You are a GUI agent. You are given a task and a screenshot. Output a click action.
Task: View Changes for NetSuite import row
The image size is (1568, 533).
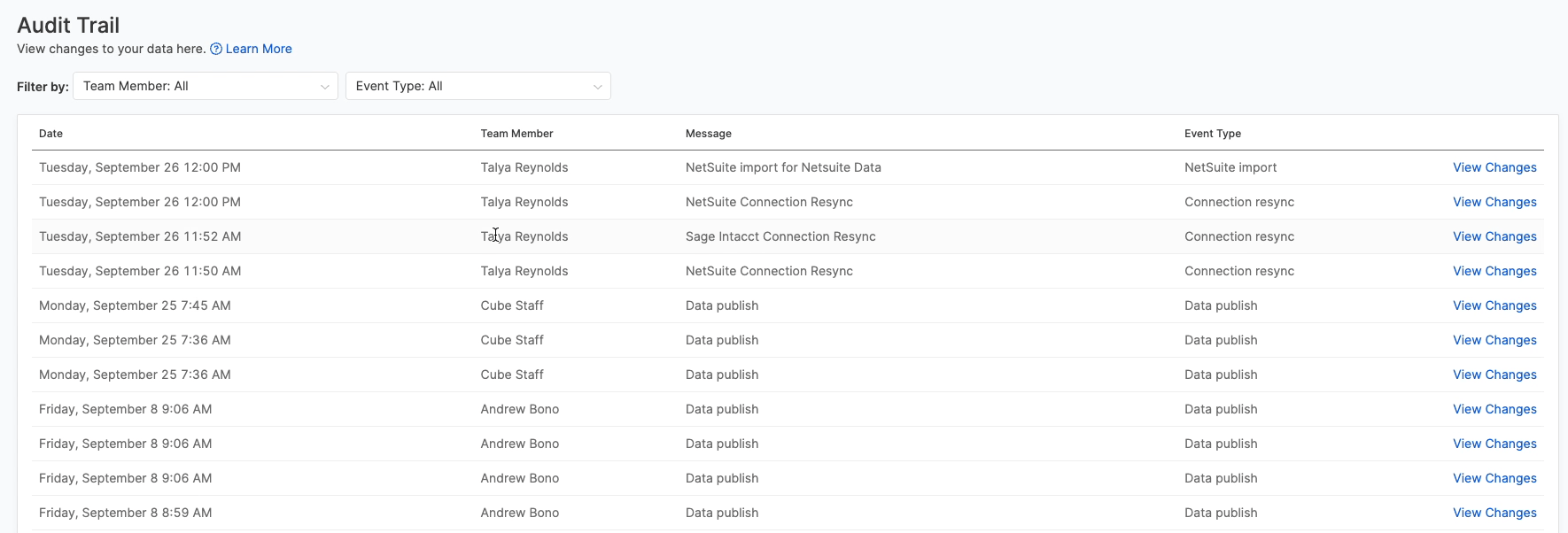click(x=1494, y=167)
